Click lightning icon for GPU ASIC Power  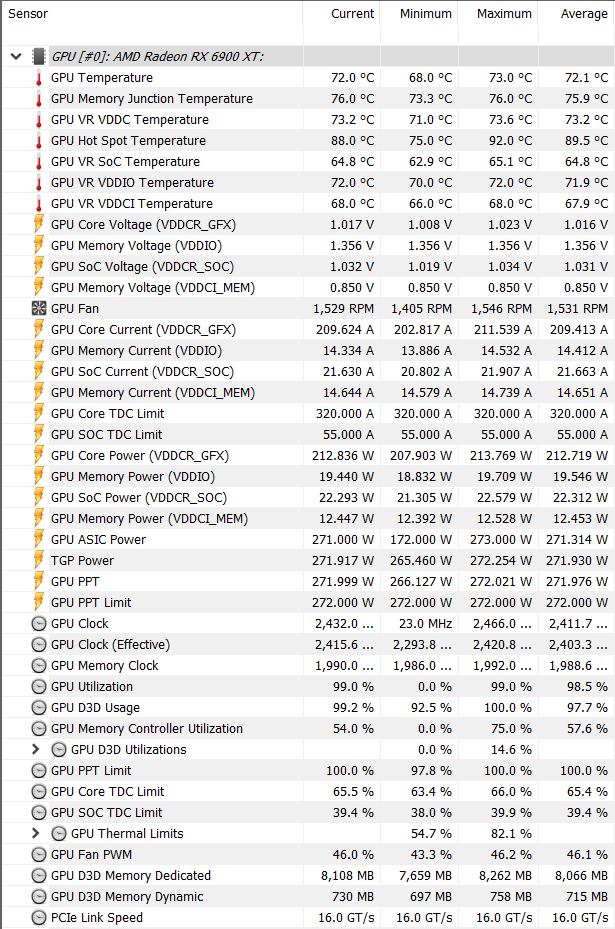(x=39, y=540)
